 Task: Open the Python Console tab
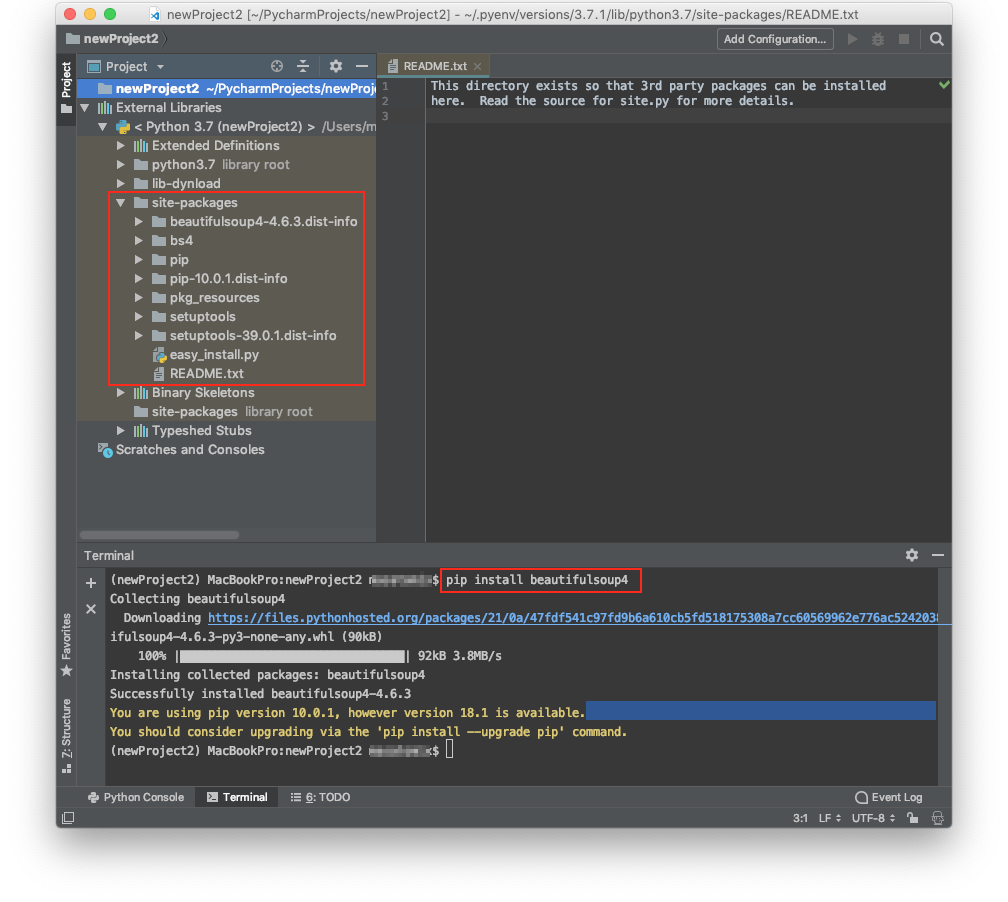[136, 797]
